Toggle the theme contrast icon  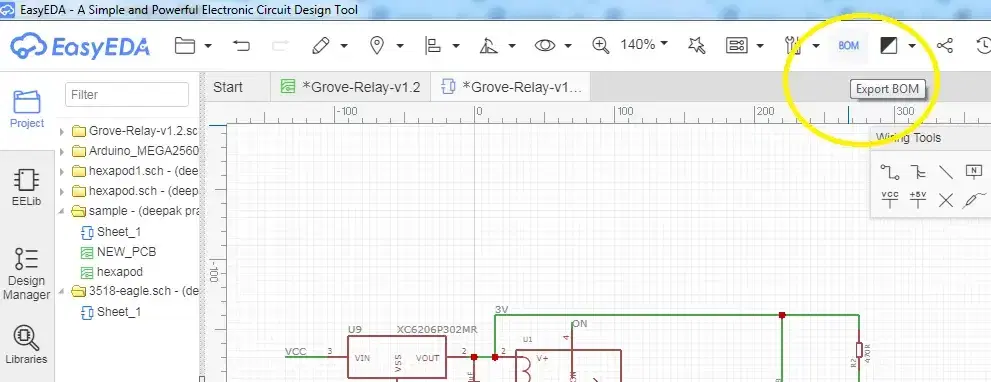(x=889, y=46)
